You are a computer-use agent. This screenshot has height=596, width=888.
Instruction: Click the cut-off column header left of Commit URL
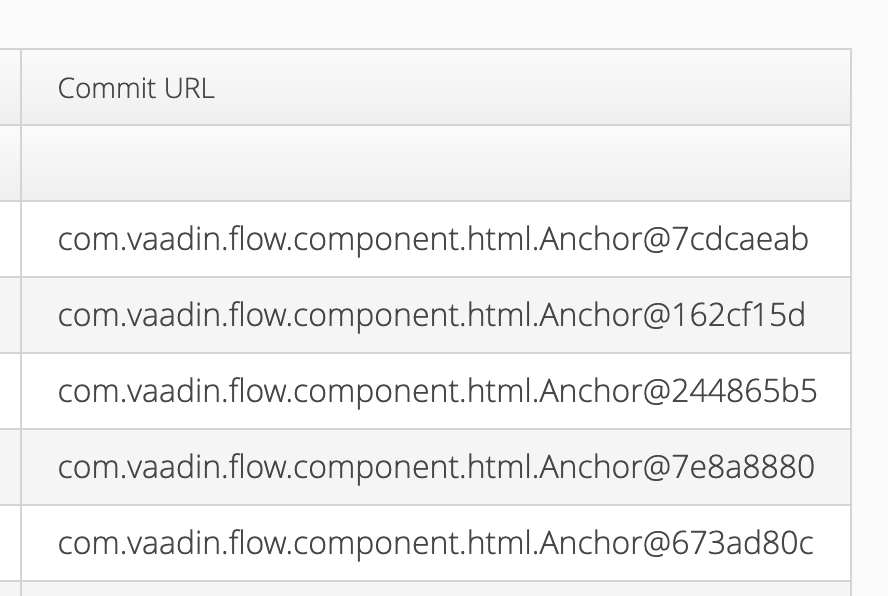point(9,88)
